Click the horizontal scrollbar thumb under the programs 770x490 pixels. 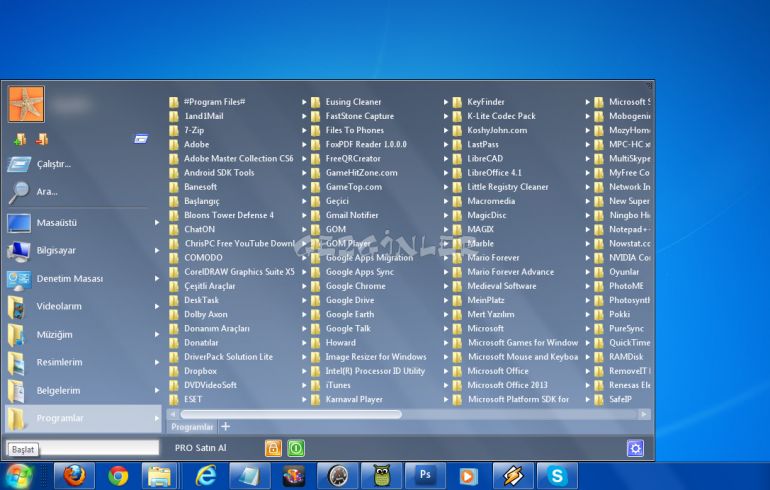coord(291,414)
